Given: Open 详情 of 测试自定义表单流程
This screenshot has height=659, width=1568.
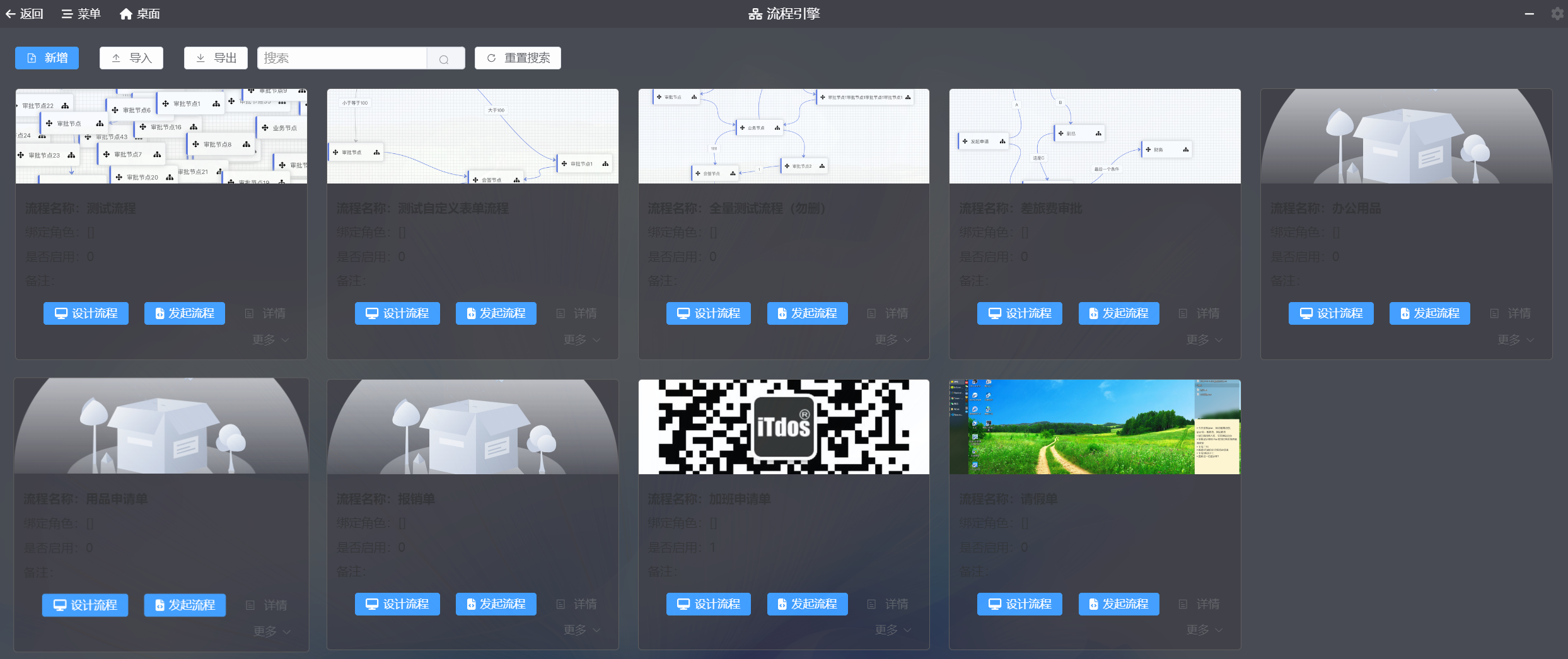Looking at the screenshot, I should pyautogui.click(x=576, y=313).
